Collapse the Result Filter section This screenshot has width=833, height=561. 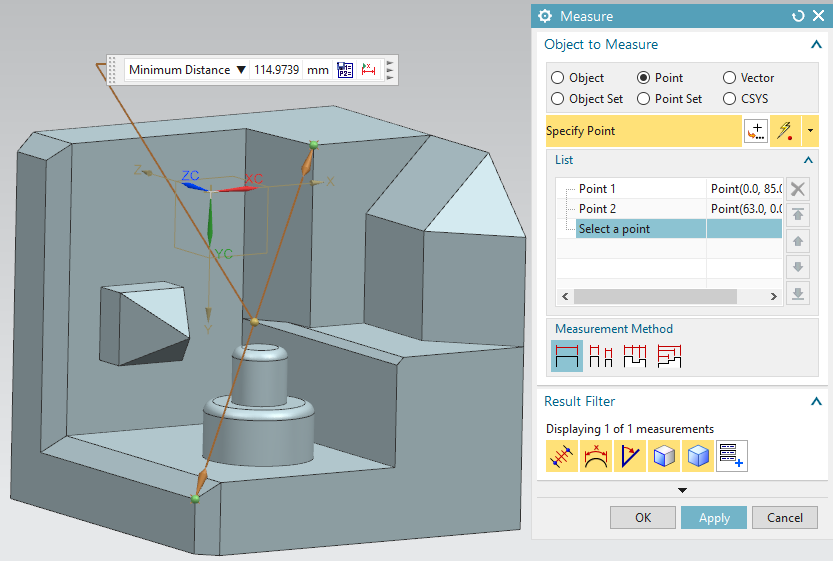(x=816, y=402)
